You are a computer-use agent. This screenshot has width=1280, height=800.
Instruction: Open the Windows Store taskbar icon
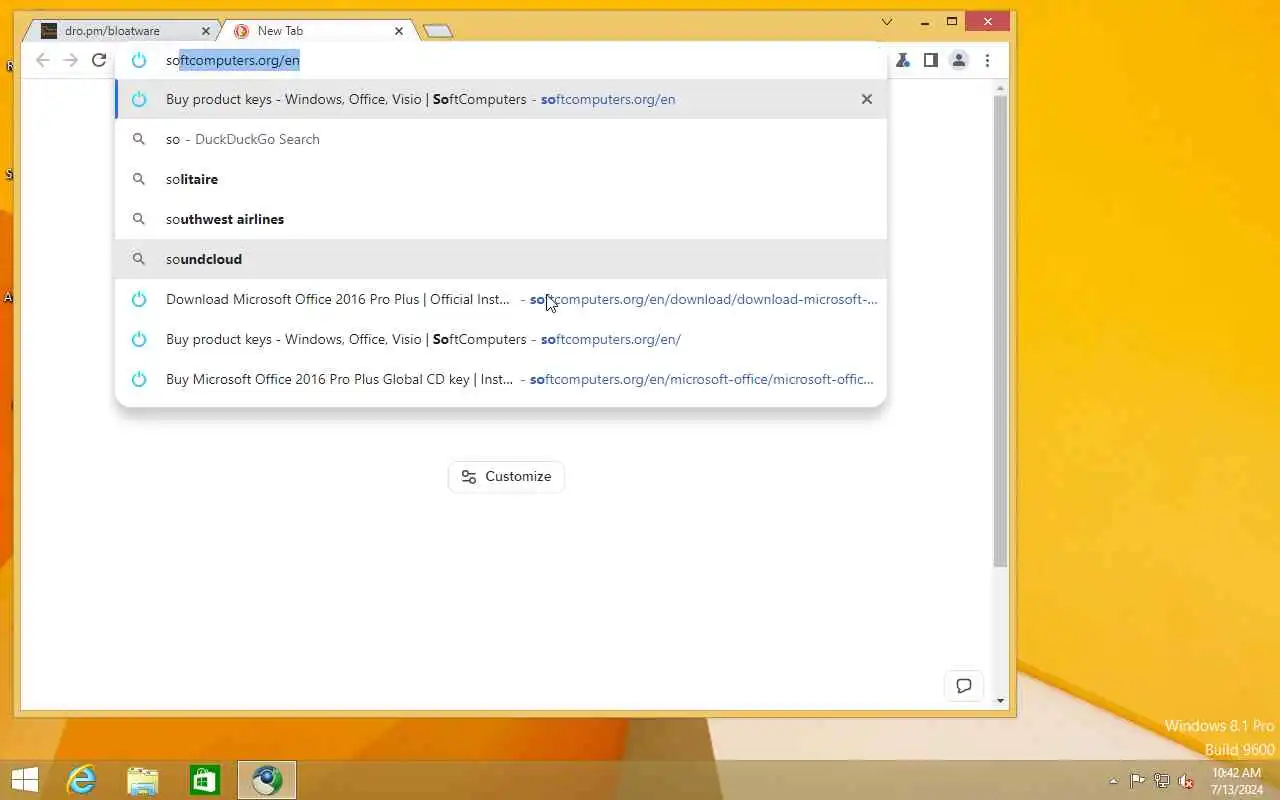(205, 780)
